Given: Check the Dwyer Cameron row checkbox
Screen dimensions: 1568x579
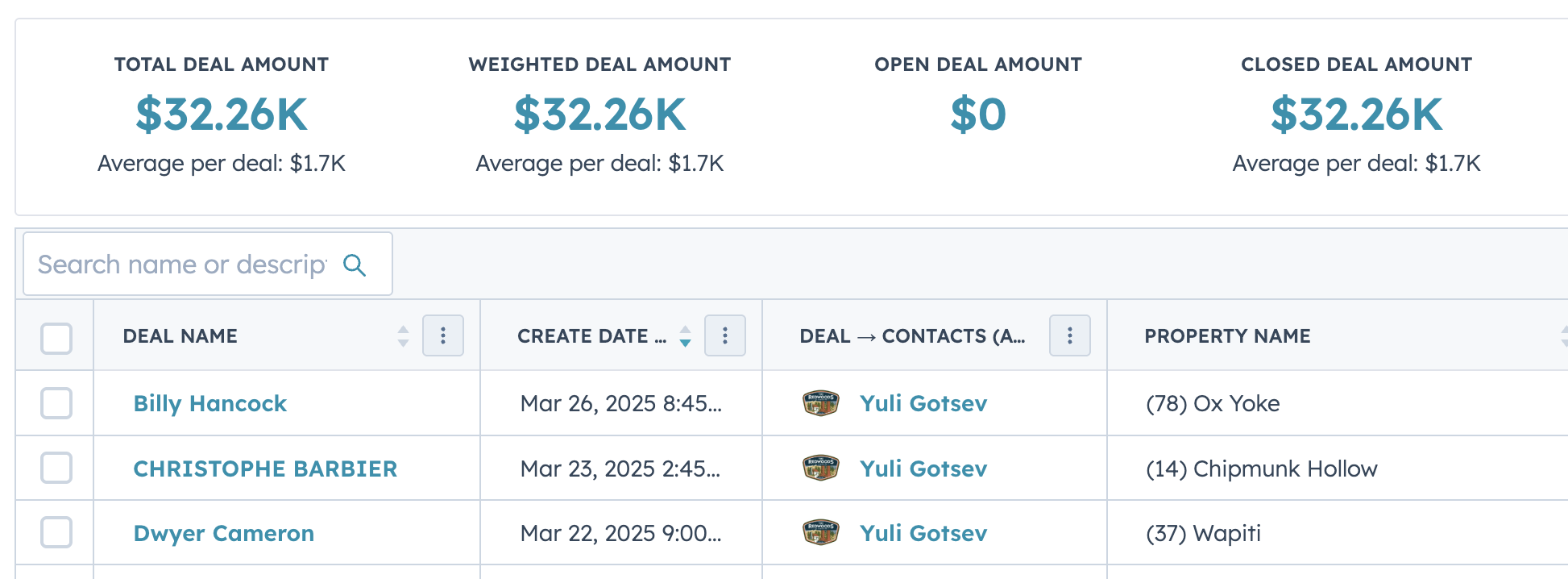Looking at the screenshot, I should tap(56, 532).
